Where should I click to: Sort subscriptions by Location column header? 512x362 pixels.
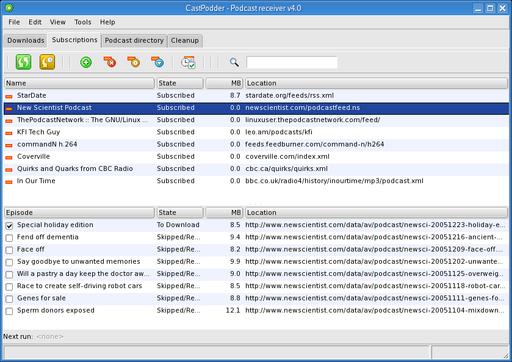point(376,83)
